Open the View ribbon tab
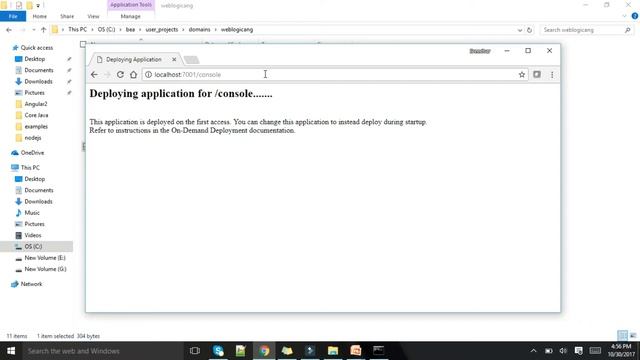Image resolution: width=640 pixels, height=360 pixels. [93, 16]
